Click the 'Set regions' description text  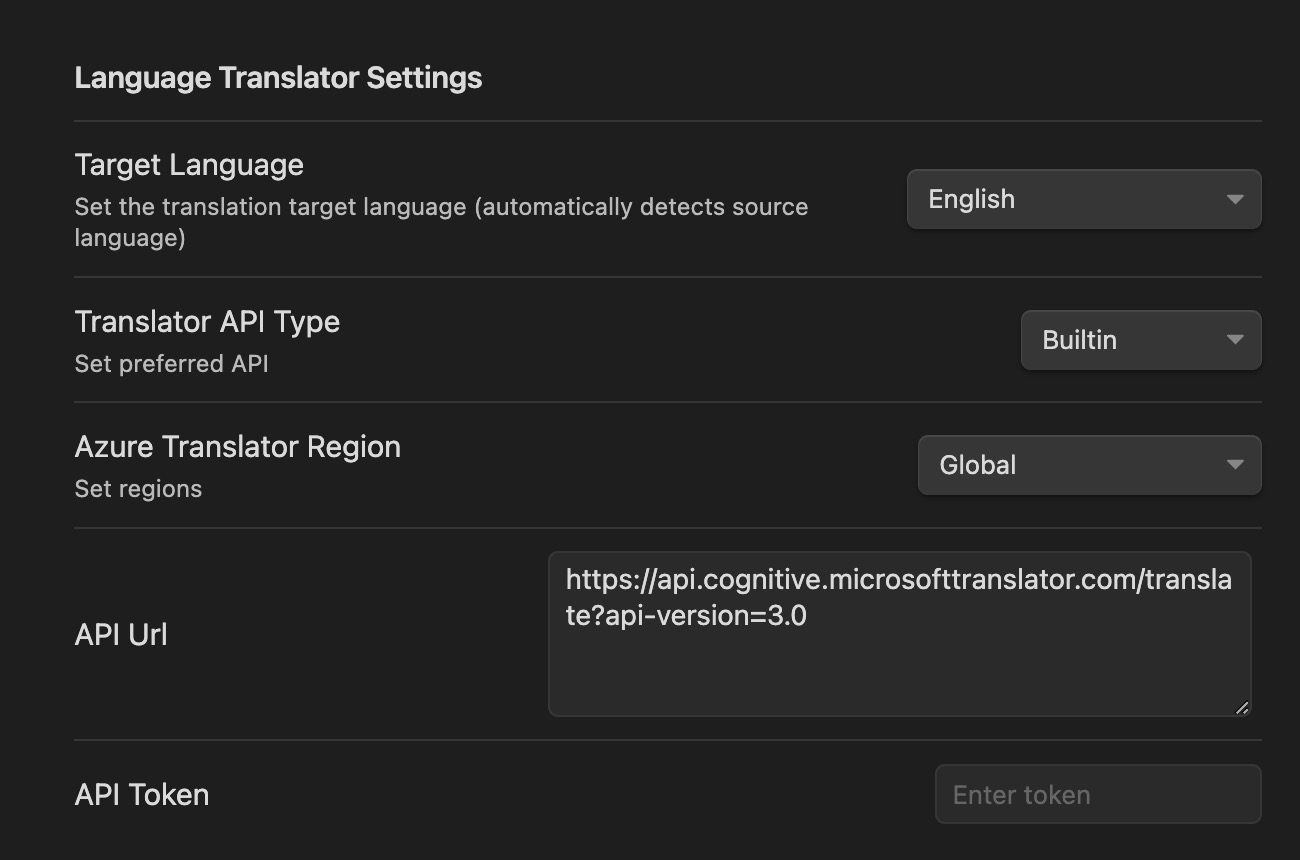[x=138, y=489]
